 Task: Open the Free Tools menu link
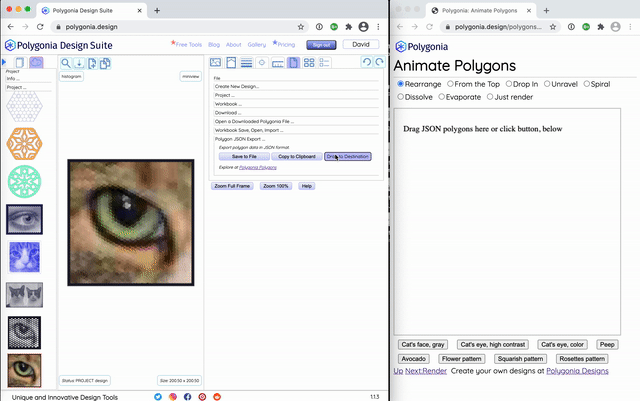click(187, 45)
